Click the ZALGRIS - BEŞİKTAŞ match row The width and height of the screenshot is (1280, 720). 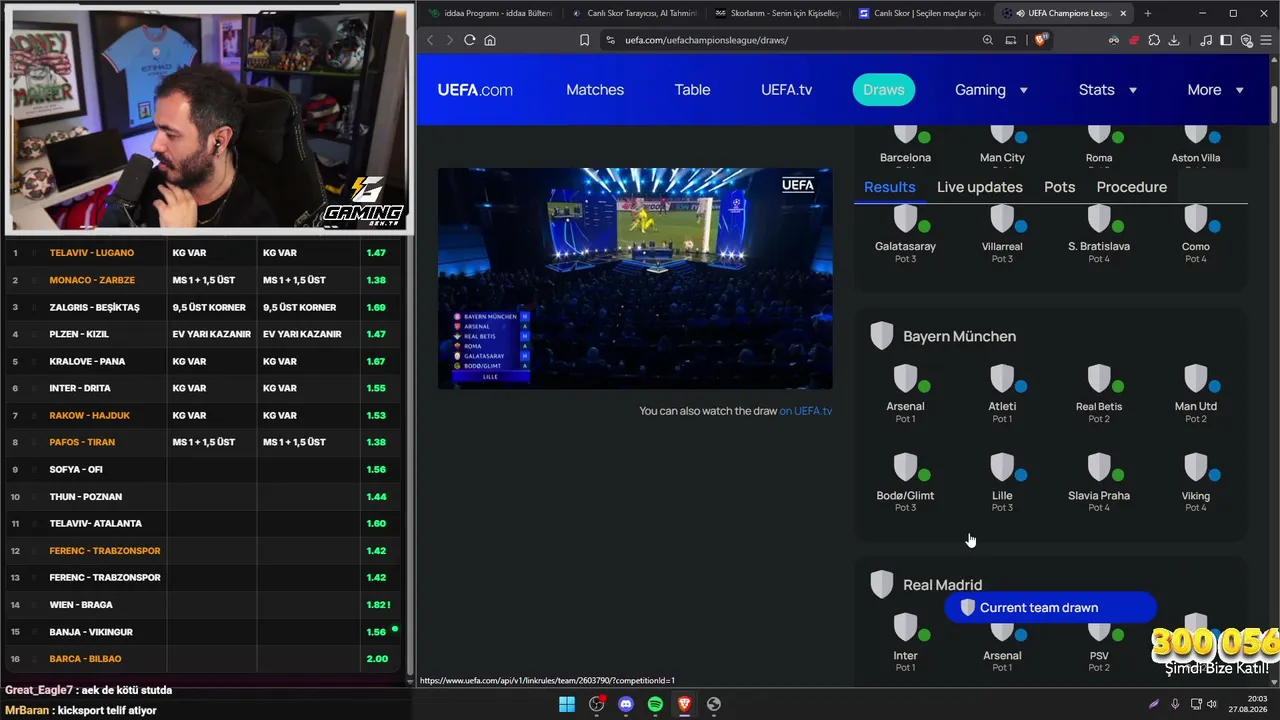203,307
